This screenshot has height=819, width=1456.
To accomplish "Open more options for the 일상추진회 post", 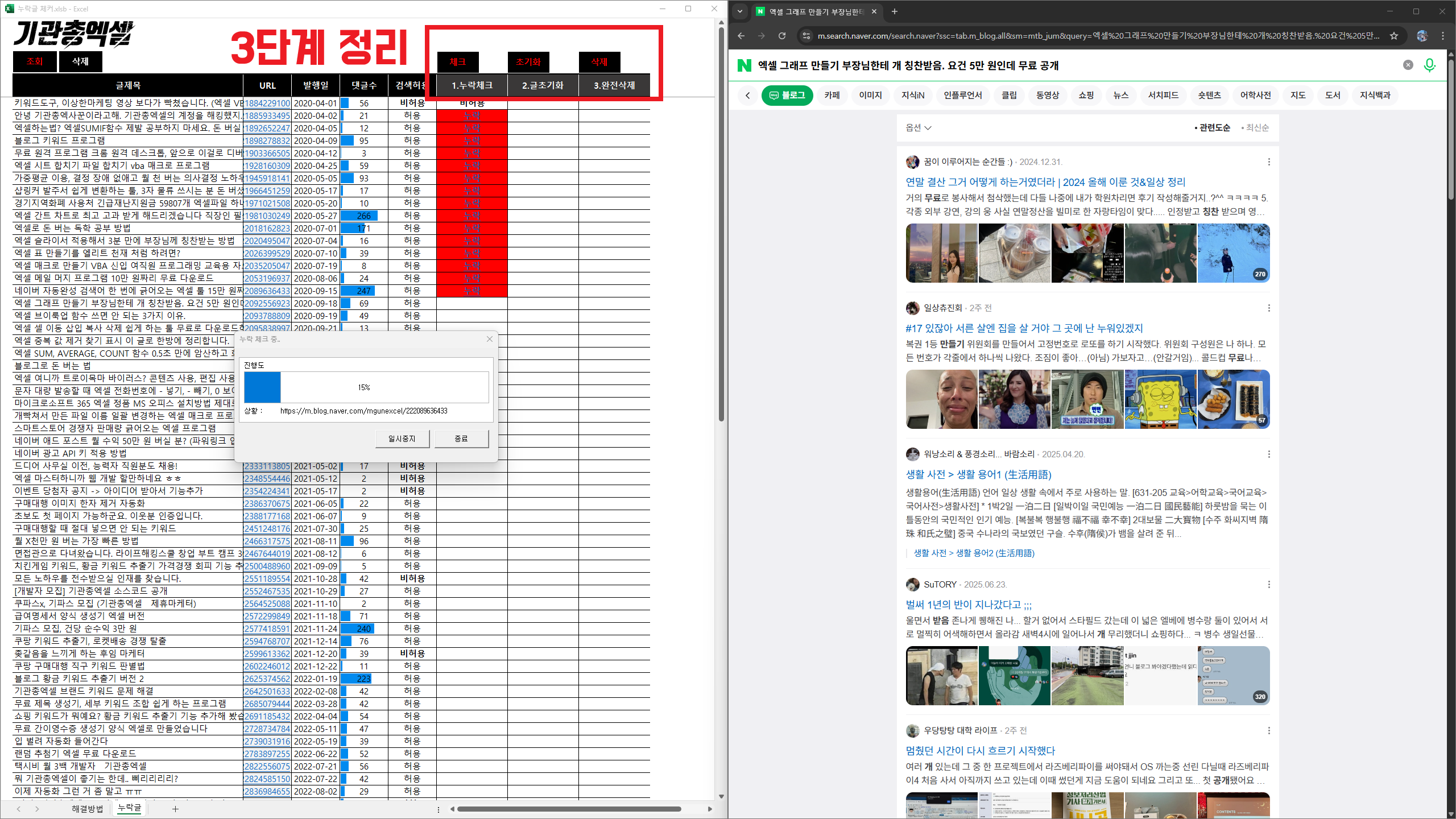I will tap(1269, 308).
